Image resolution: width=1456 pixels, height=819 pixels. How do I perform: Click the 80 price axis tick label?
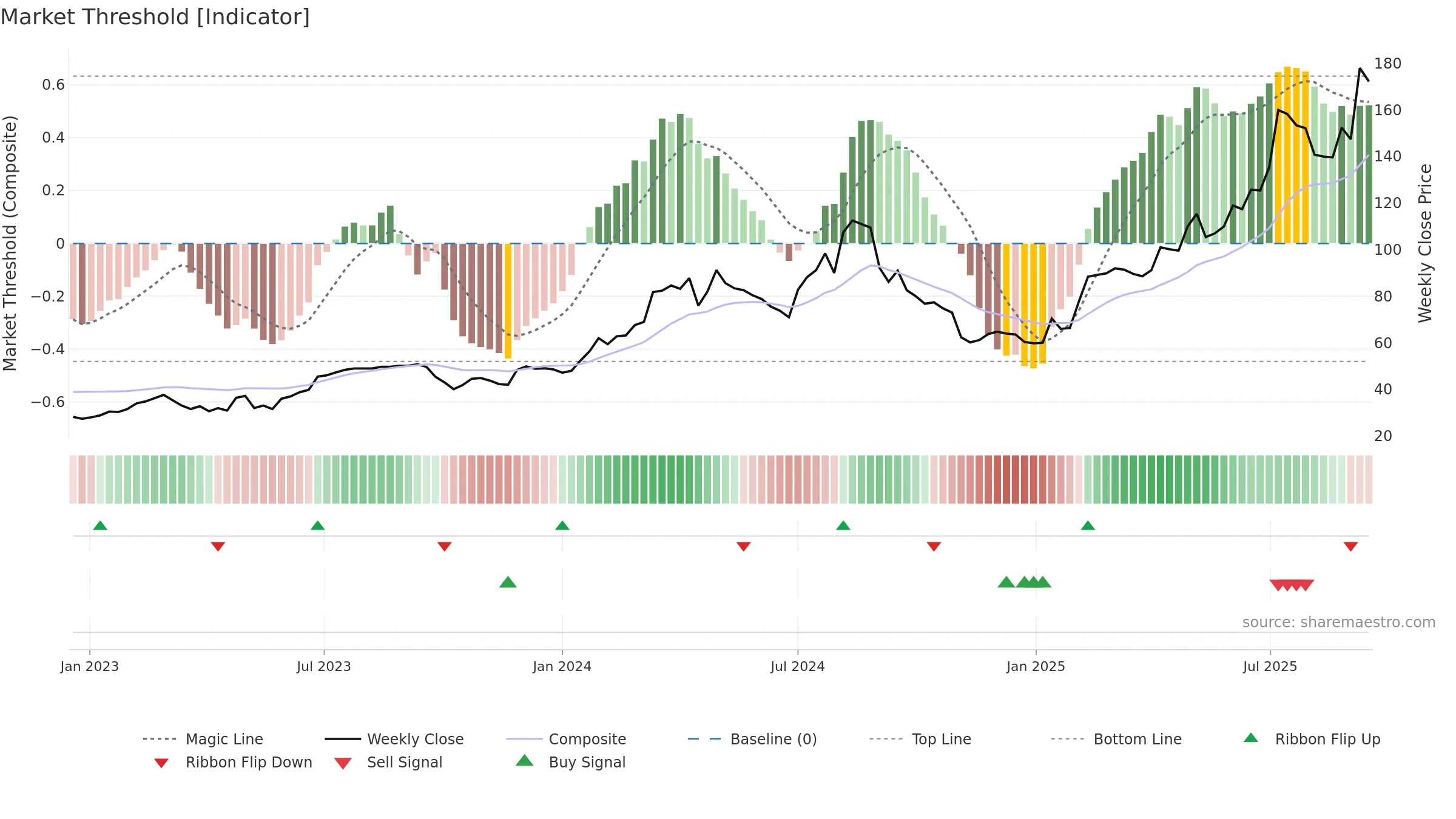[x=1383, y=297]
